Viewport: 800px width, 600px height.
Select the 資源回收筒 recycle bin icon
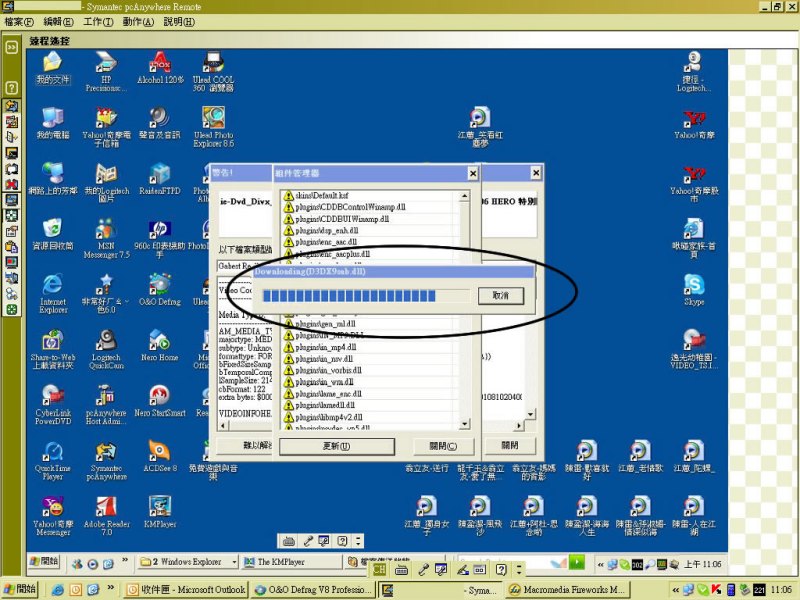pos(53,234)
